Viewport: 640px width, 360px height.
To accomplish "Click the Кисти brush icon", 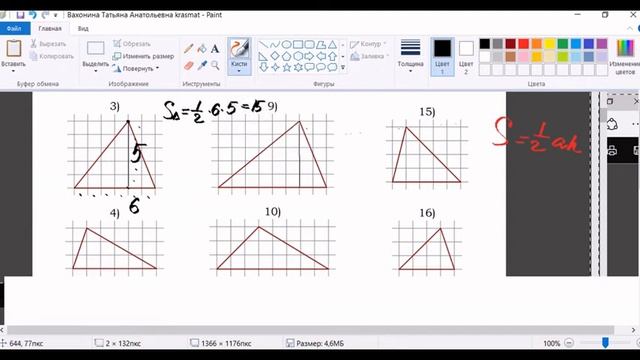I will tap(239, 49).
